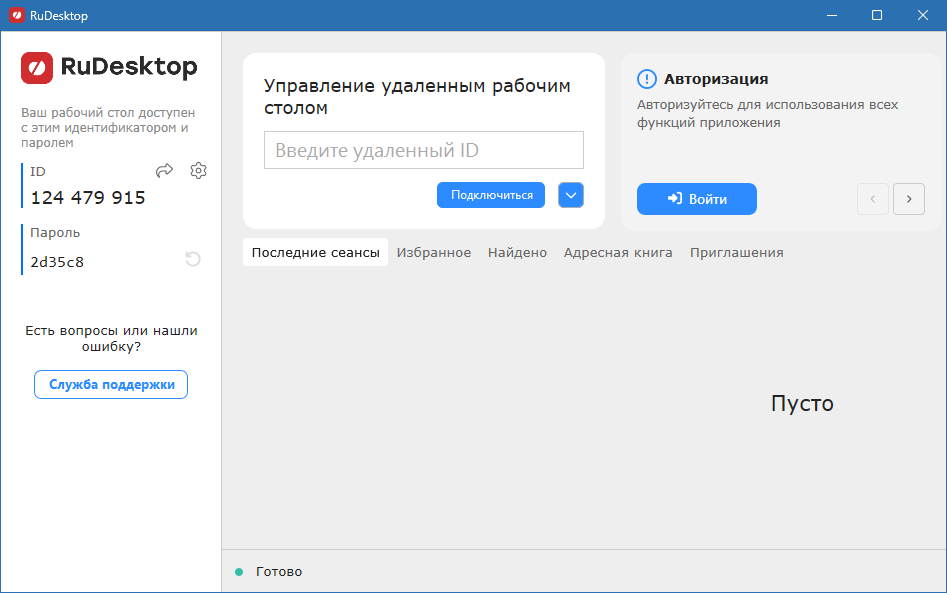Minimize the RuDesktop window
947x593 pixels.
coord(832,15)
